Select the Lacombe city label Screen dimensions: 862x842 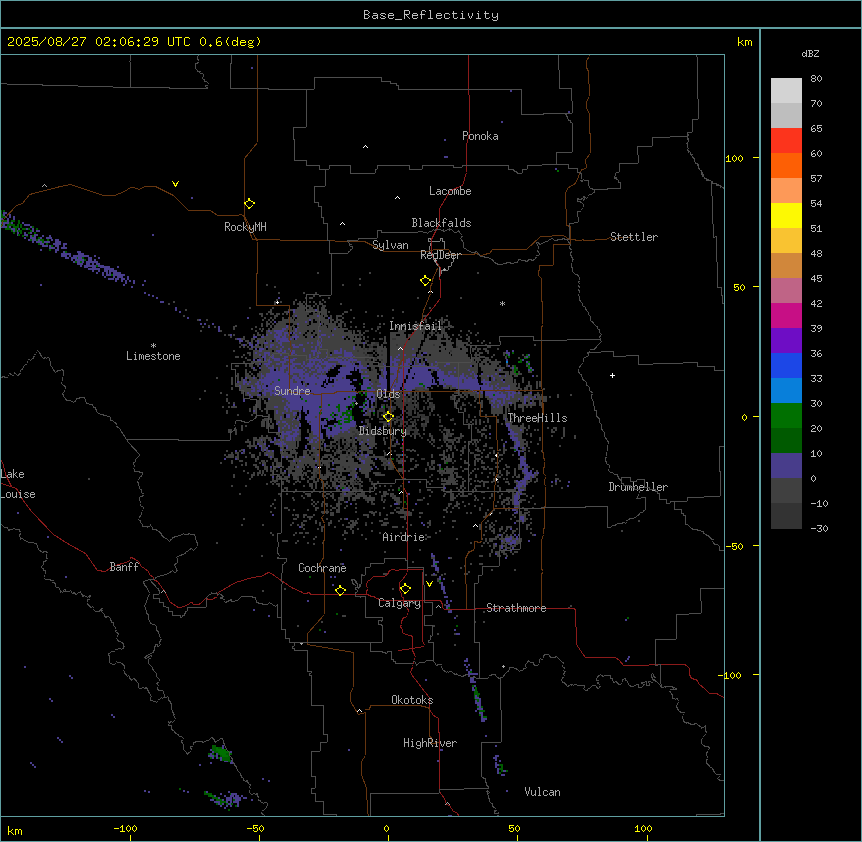click(x=450, y=191)
